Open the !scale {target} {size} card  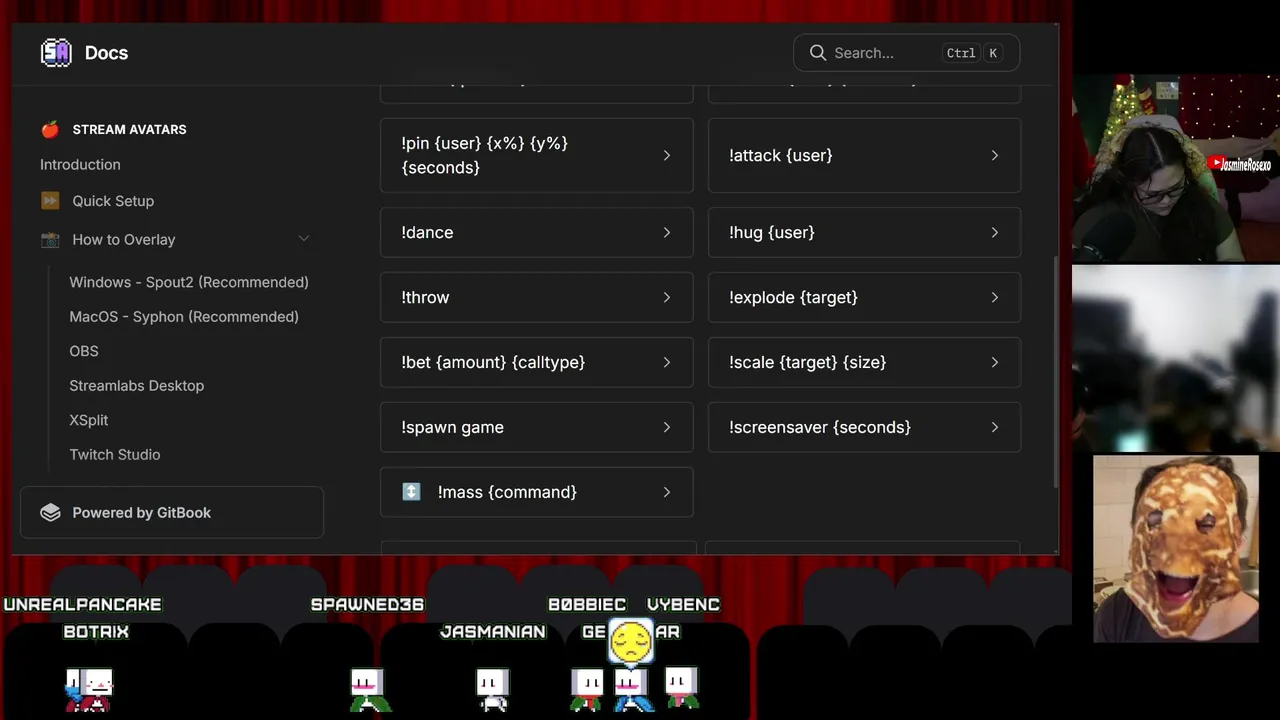[x=865, y=362]
